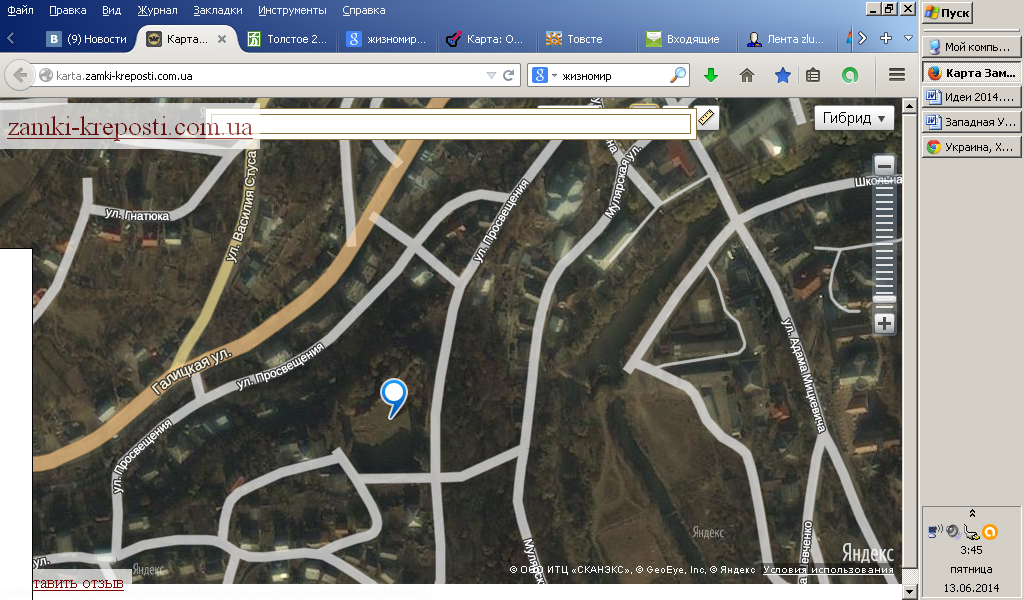Zoom in the map with plus button

click(884, 323)
